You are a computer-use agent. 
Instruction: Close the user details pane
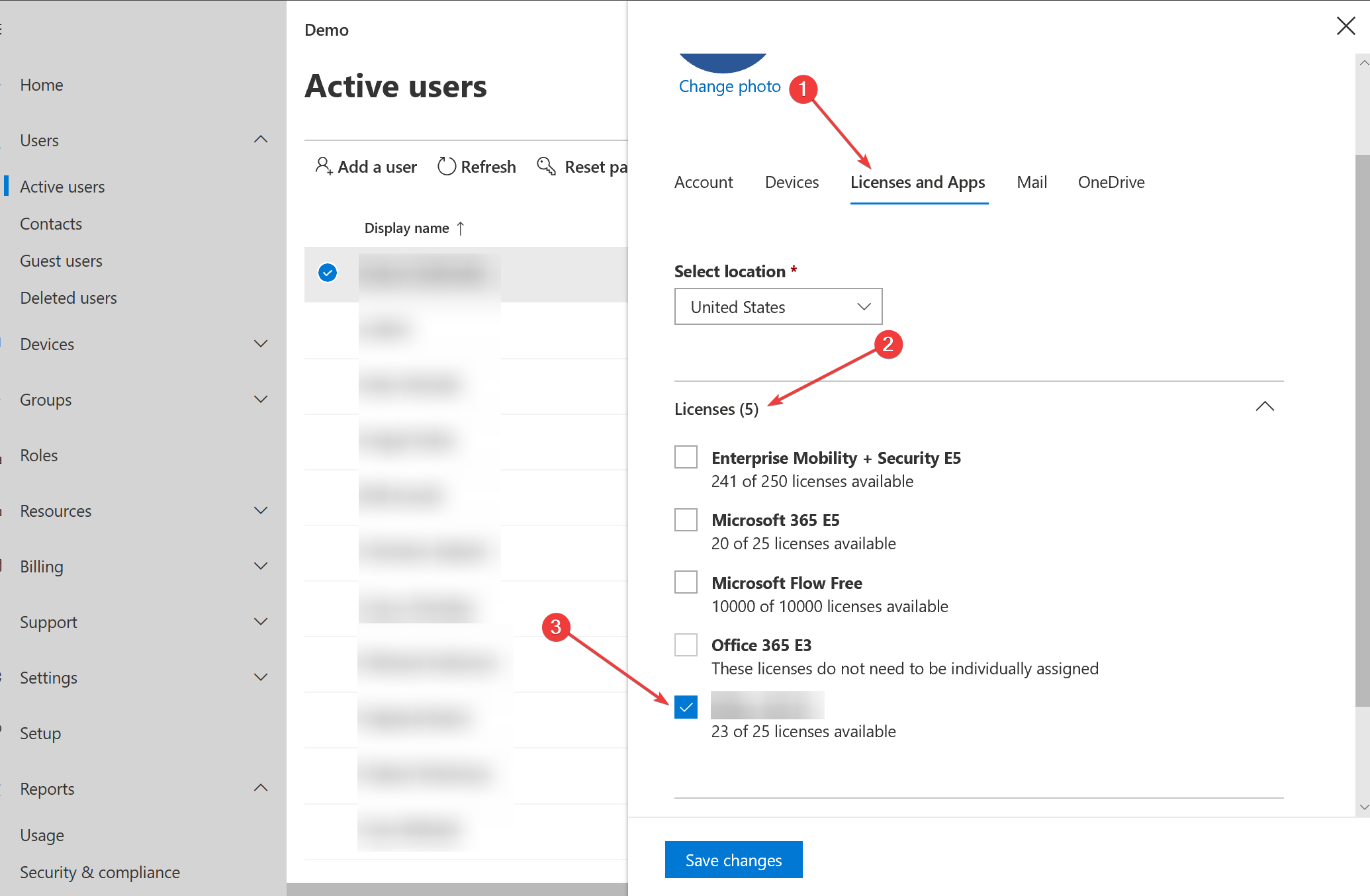pos(1346,26)
